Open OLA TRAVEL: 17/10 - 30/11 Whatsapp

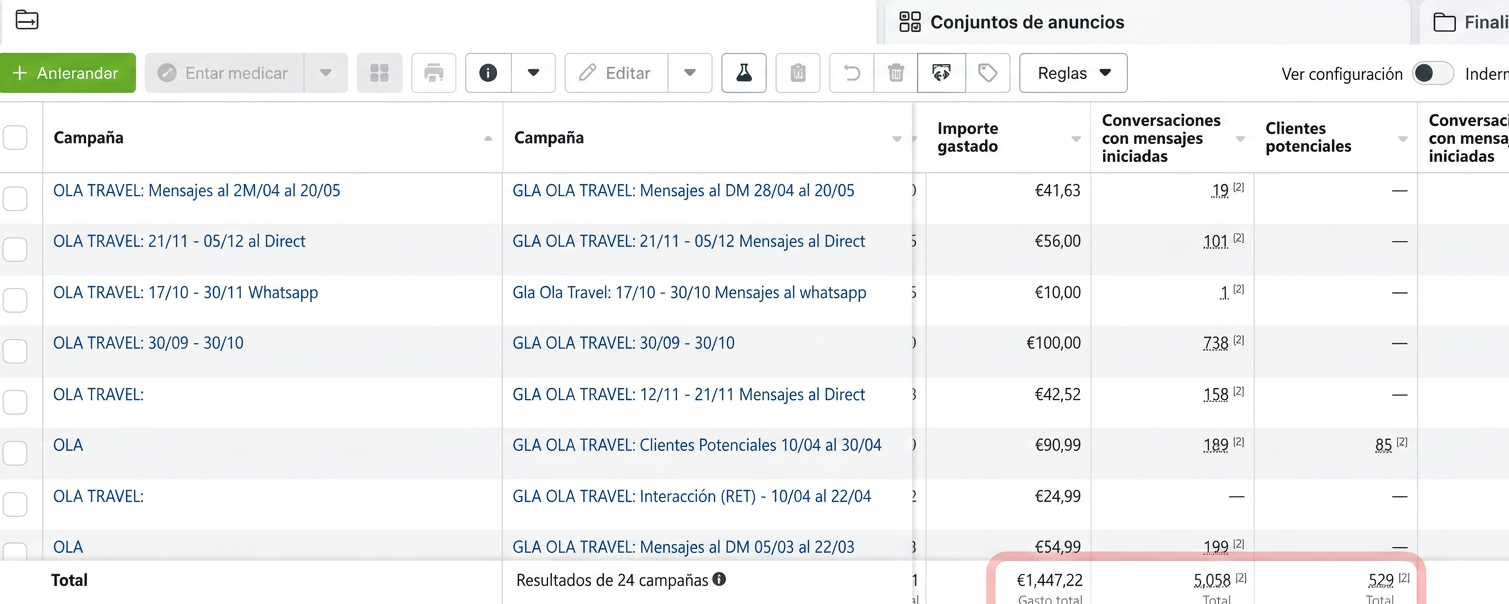coord(185,292)
